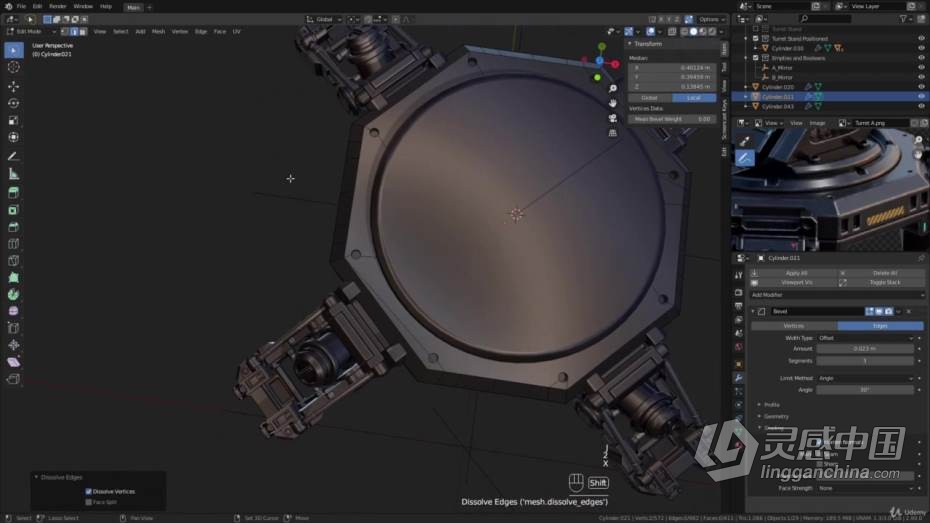The image size is (930, 523).
Task: Open the Mesh menu
Action: coord(158,31)
